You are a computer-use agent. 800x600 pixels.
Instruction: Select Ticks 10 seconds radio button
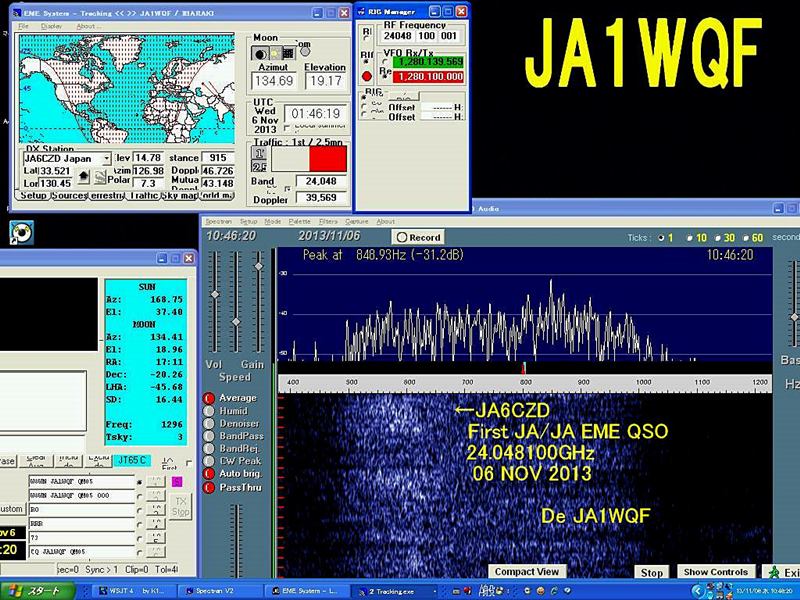[x=690, y=238]
